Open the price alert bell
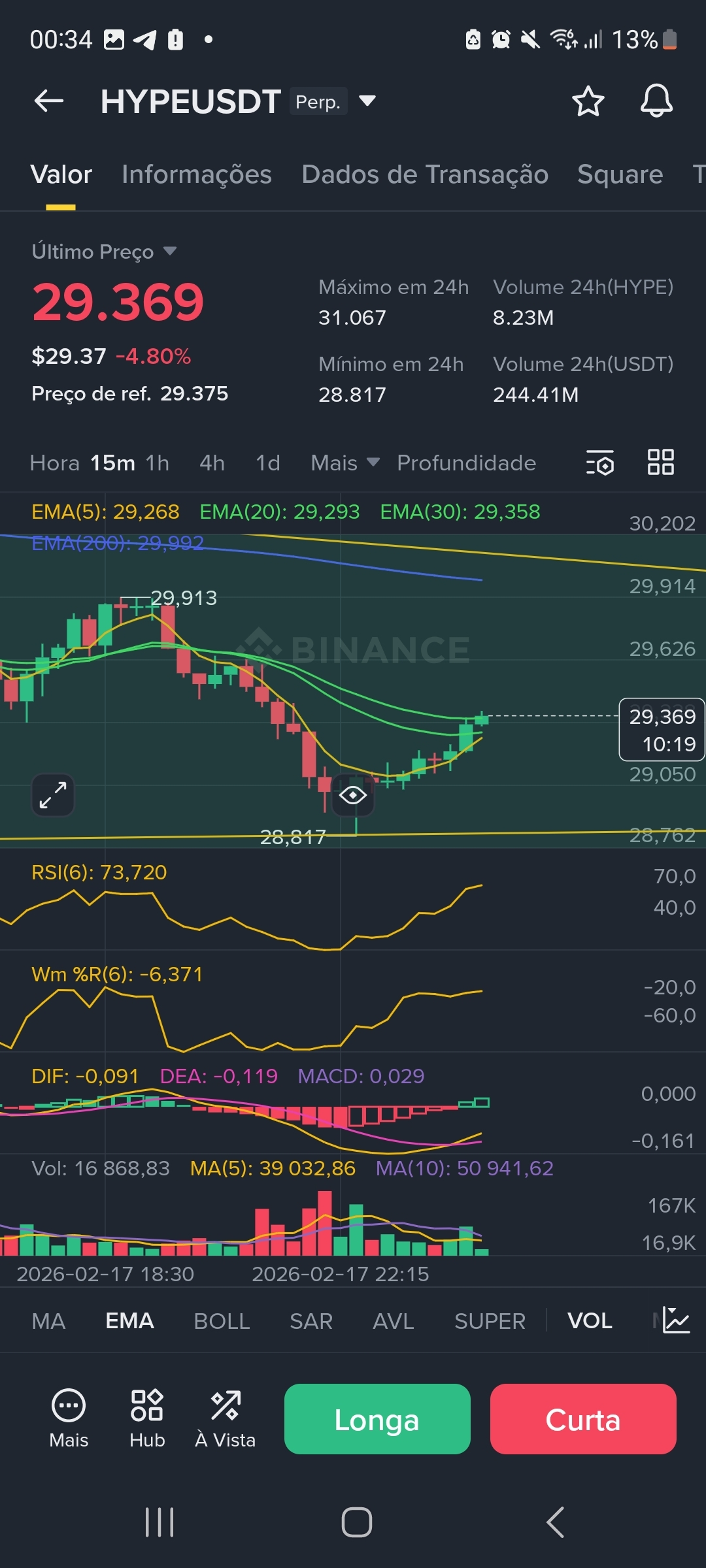 coord(656,101)
